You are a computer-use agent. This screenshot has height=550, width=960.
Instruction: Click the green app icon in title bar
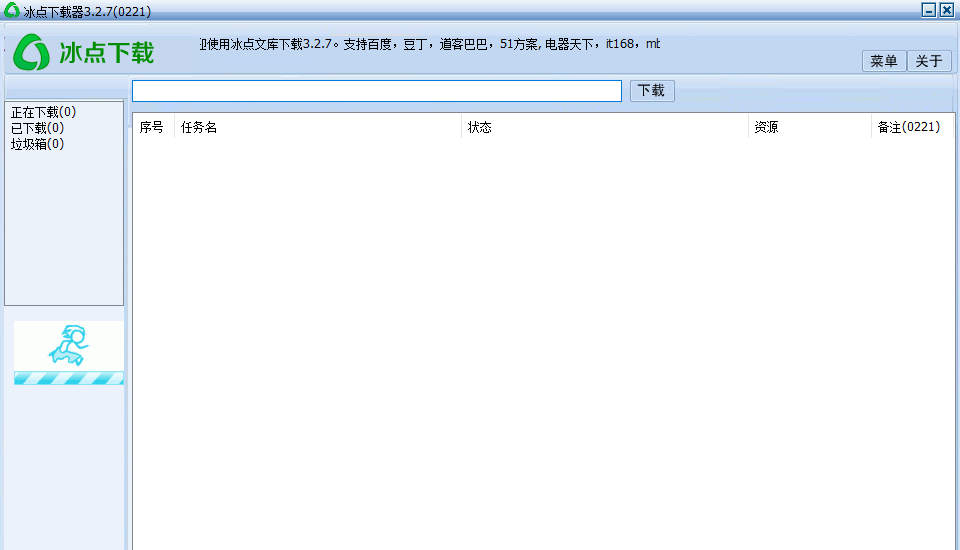11,10
